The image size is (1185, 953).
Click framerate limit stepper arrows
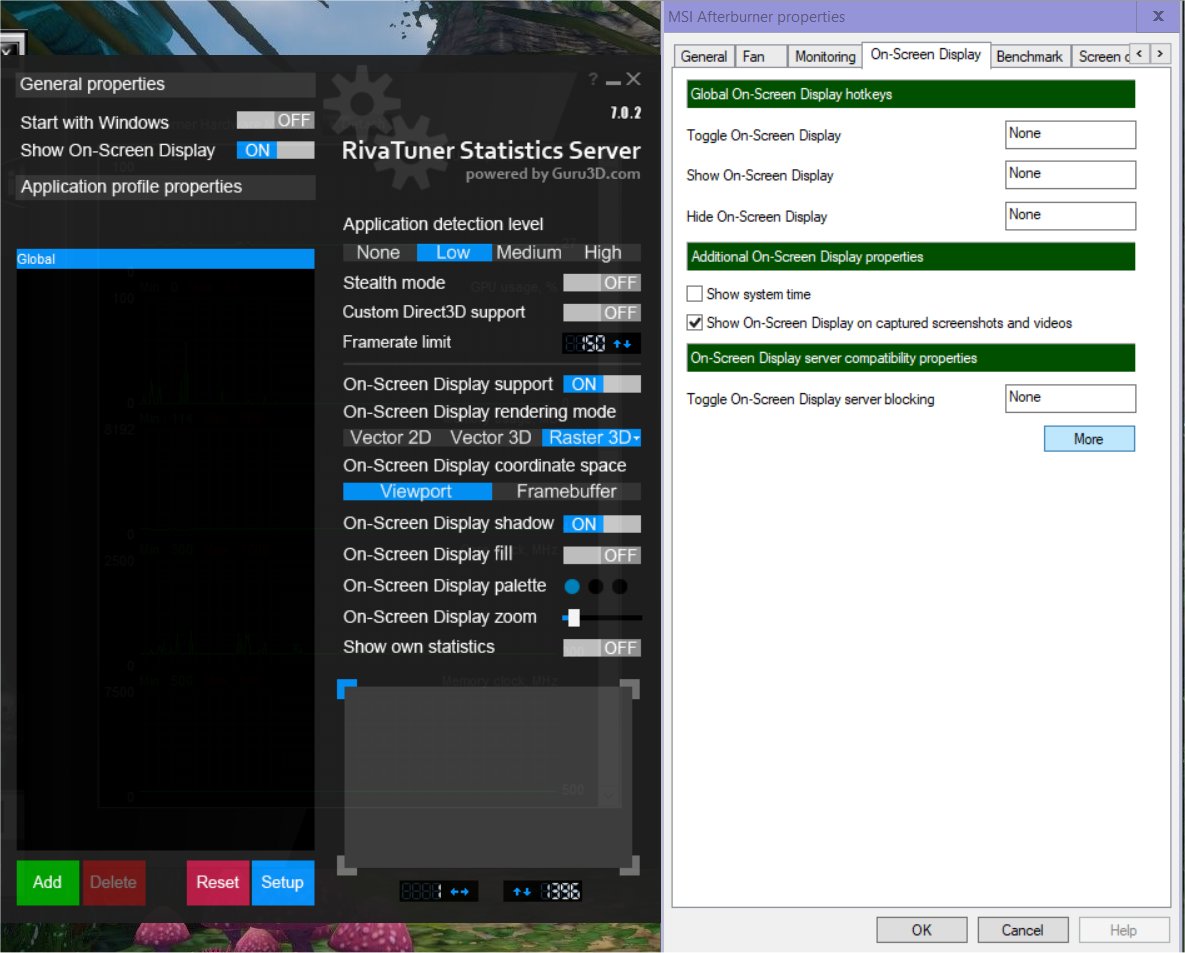pyautogui.click(x=622, y=344)
